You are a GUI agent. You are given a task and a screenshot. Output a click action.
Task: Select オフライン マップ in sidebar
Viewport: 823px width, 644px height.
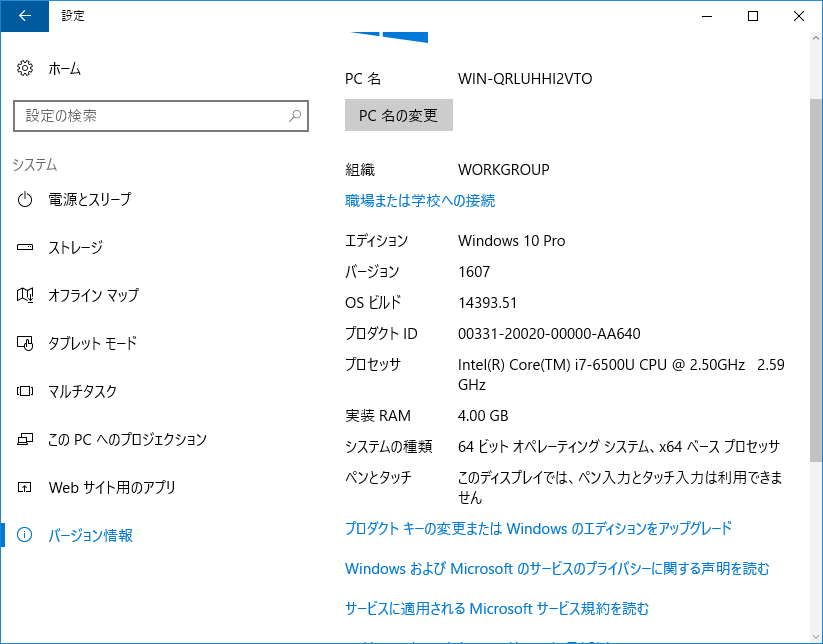click(93, 295)
